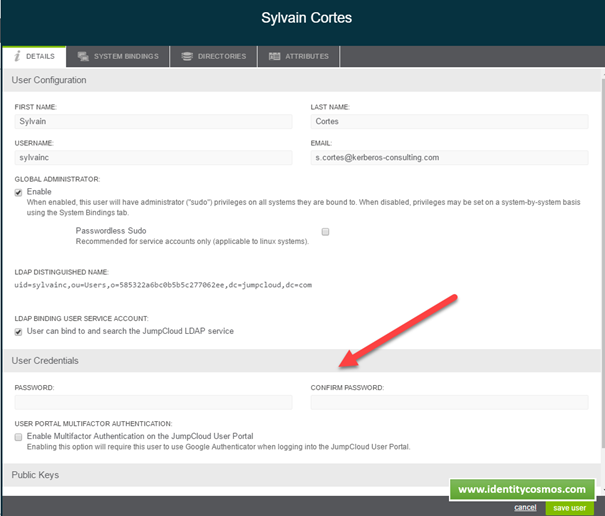The width and height of the screenshot is (605, 516).
Task: Click the 'GLOBAL ADMINISTRATOR' label
Action: pyautogui.click(x=57, y=179)
